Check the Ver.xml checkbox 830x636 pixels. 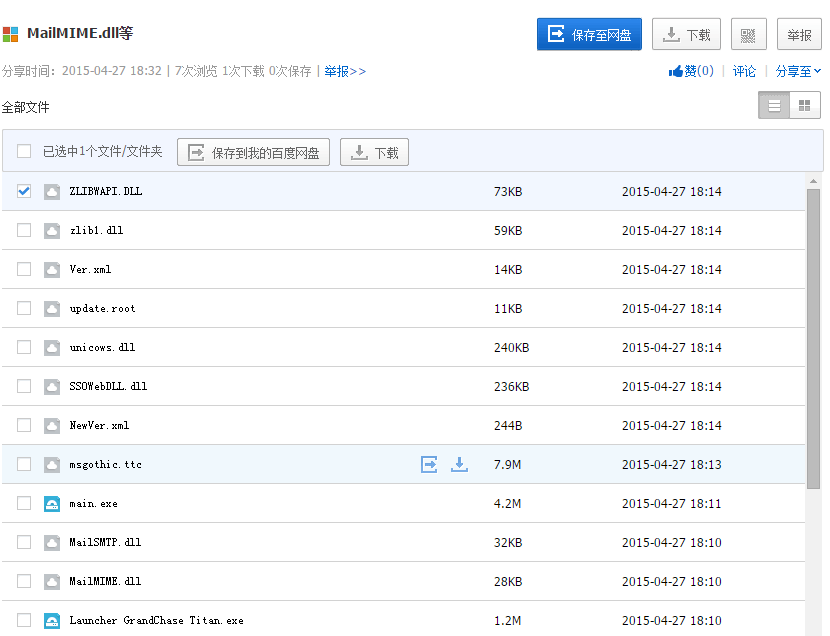click(x=24, y=269)
